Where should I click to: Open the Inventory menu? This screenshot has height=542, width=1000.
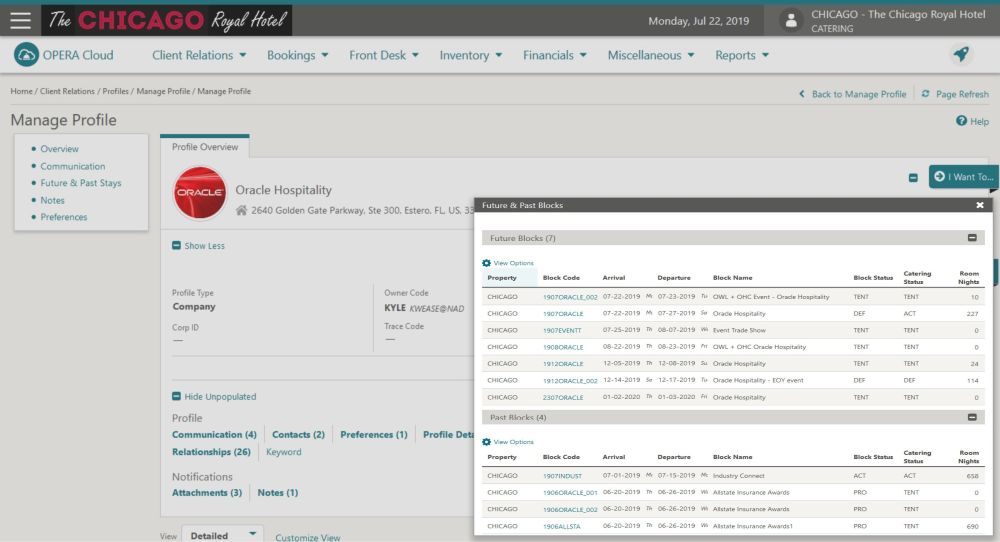pyautogui.click(x=471, y=55)
